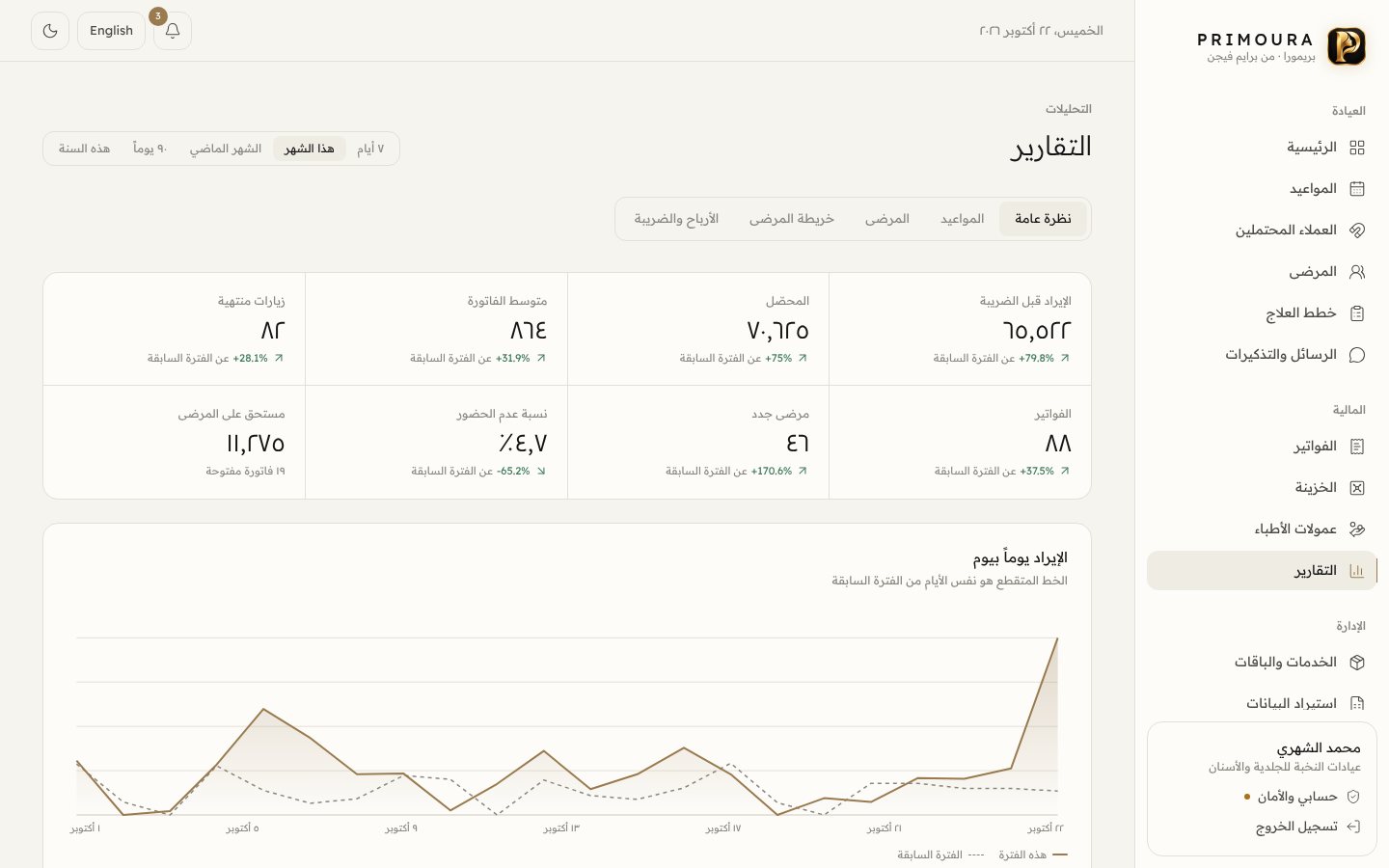Viewport: 1389px width, 868px height.
Task: Click the Primoura logo icon
Action: [1347, 46]
